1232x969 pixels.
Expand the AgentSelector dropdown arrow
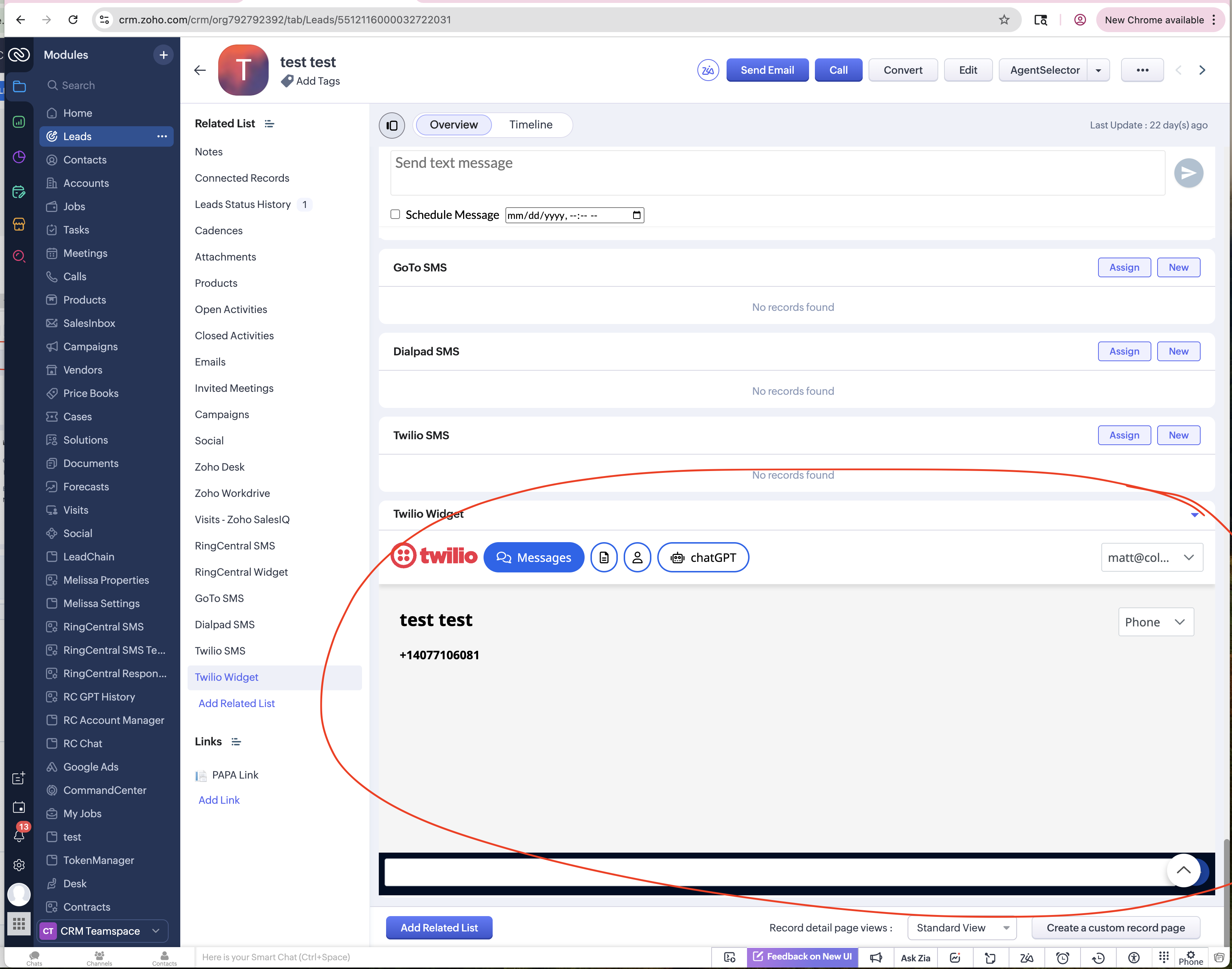[x=1098, y=70]
